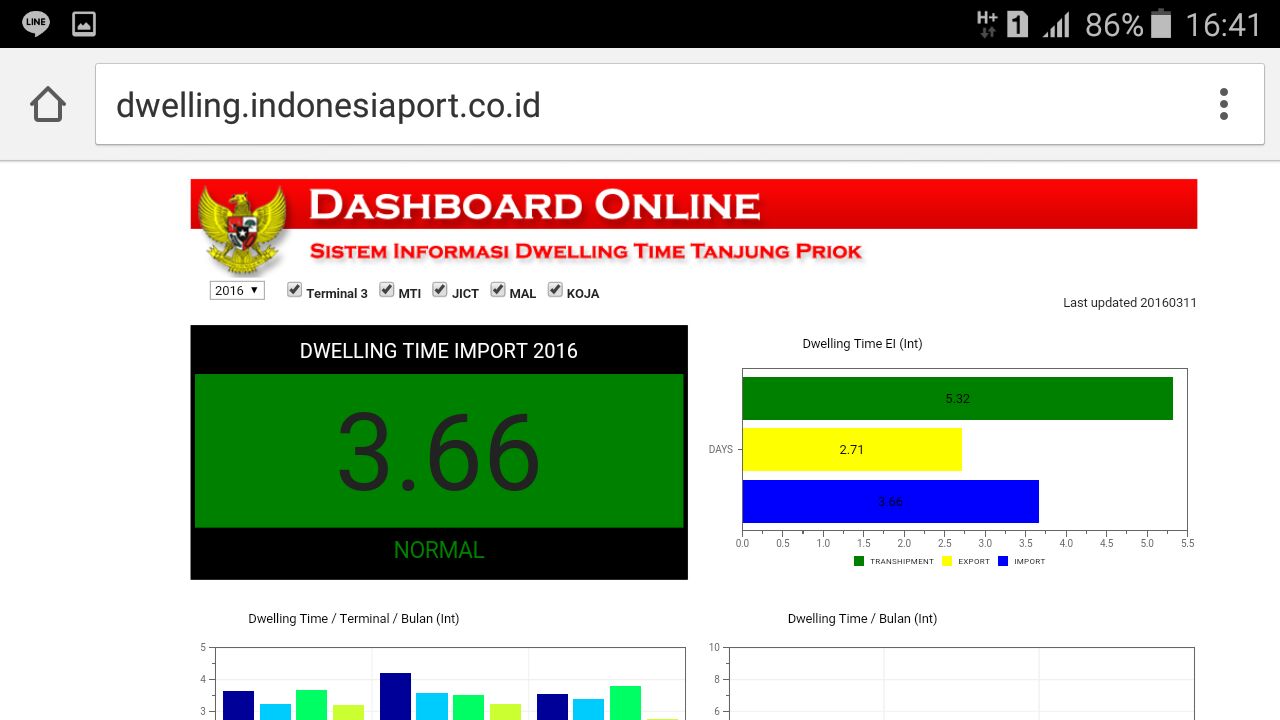Uncheck the MTI checkbox
Image resolution: width=1280 pixels, height=720 pixels.
coord(387,290)
